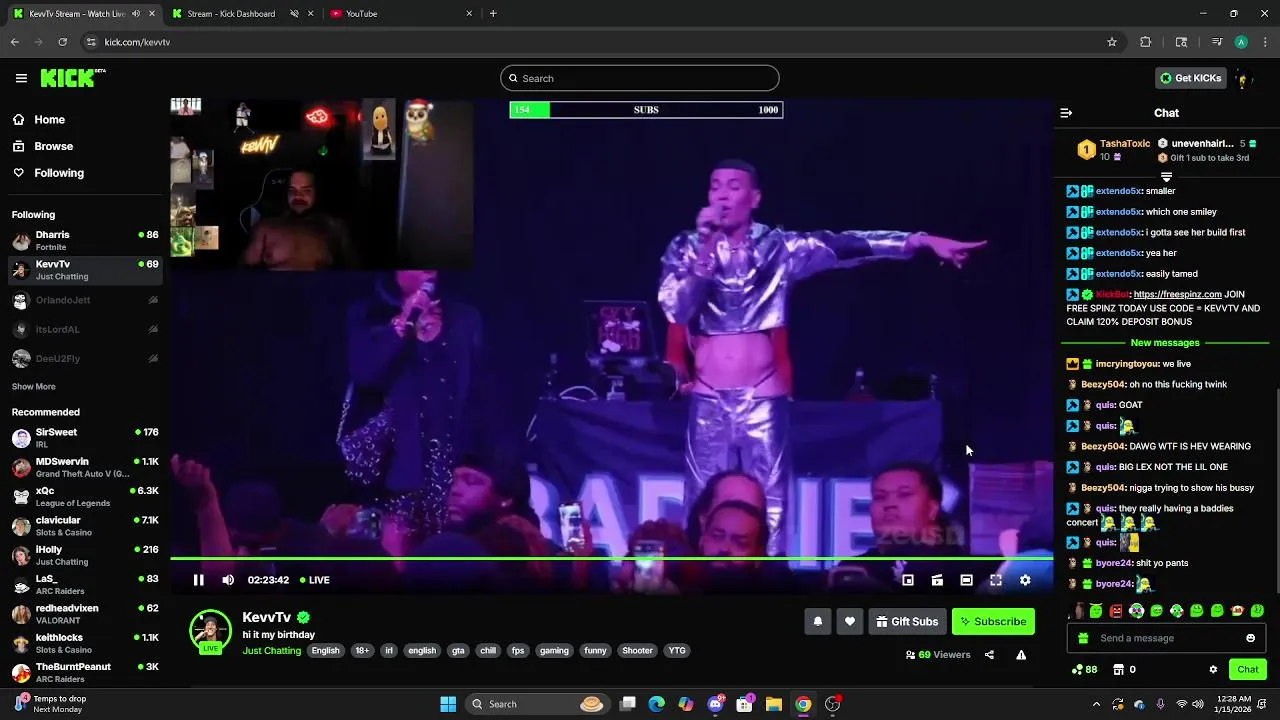Viewport: 1280px width, 720px height.
Task: Click the SUBS goal progress bar
Action: coord(646,110)
